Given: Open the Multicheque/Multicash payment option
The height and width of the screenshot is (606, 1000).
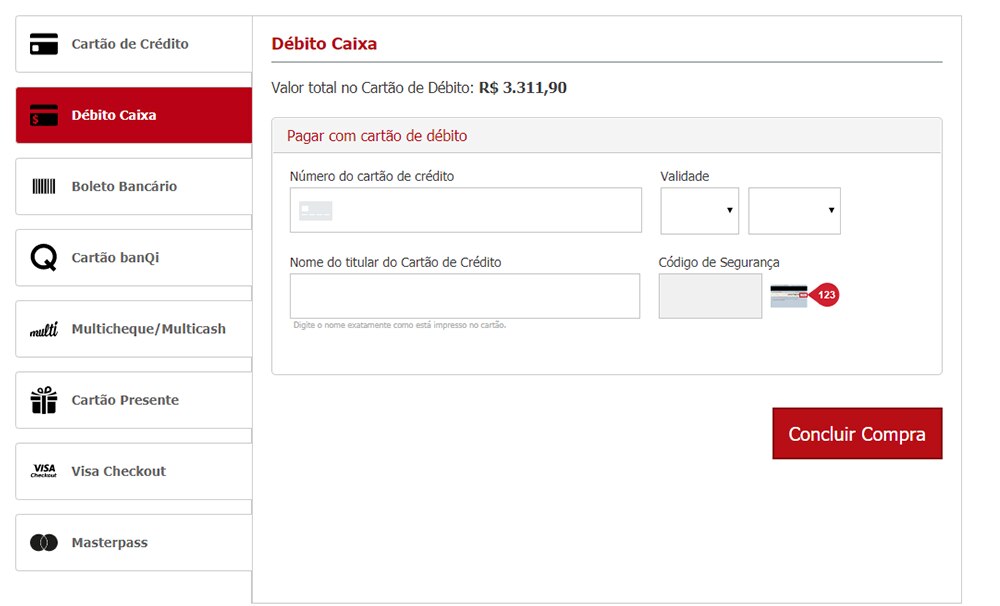Looking at the screenshot, I should [134, 329].
